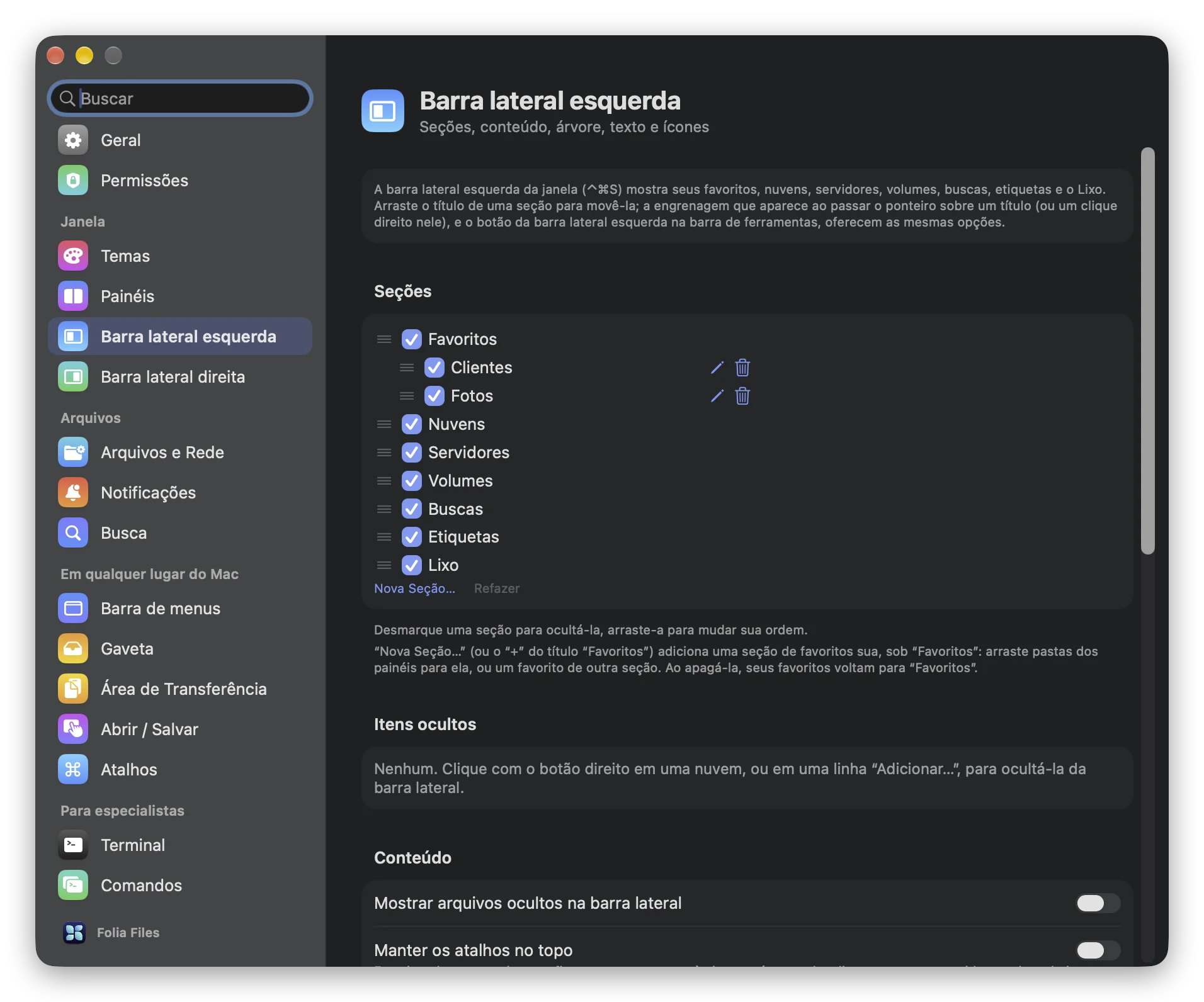Click the Buscar search field
This screenshot has height=1002, width=1204.
pos(180,98)
